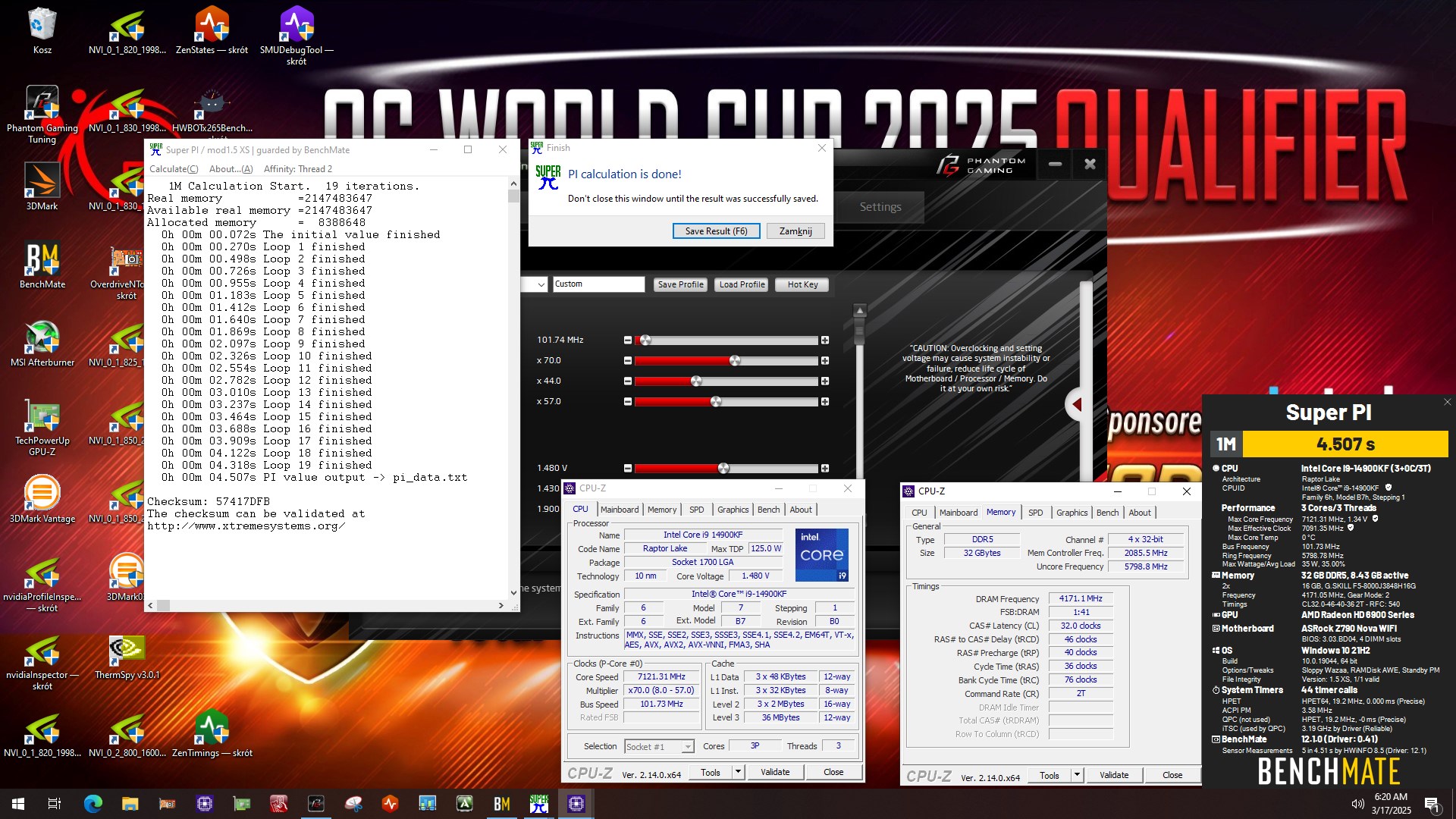The height and width of the screenshot is (819, 1456).
Task: Switch to Mainboard tab in left CPU-Z
Action: pos(620,510)
